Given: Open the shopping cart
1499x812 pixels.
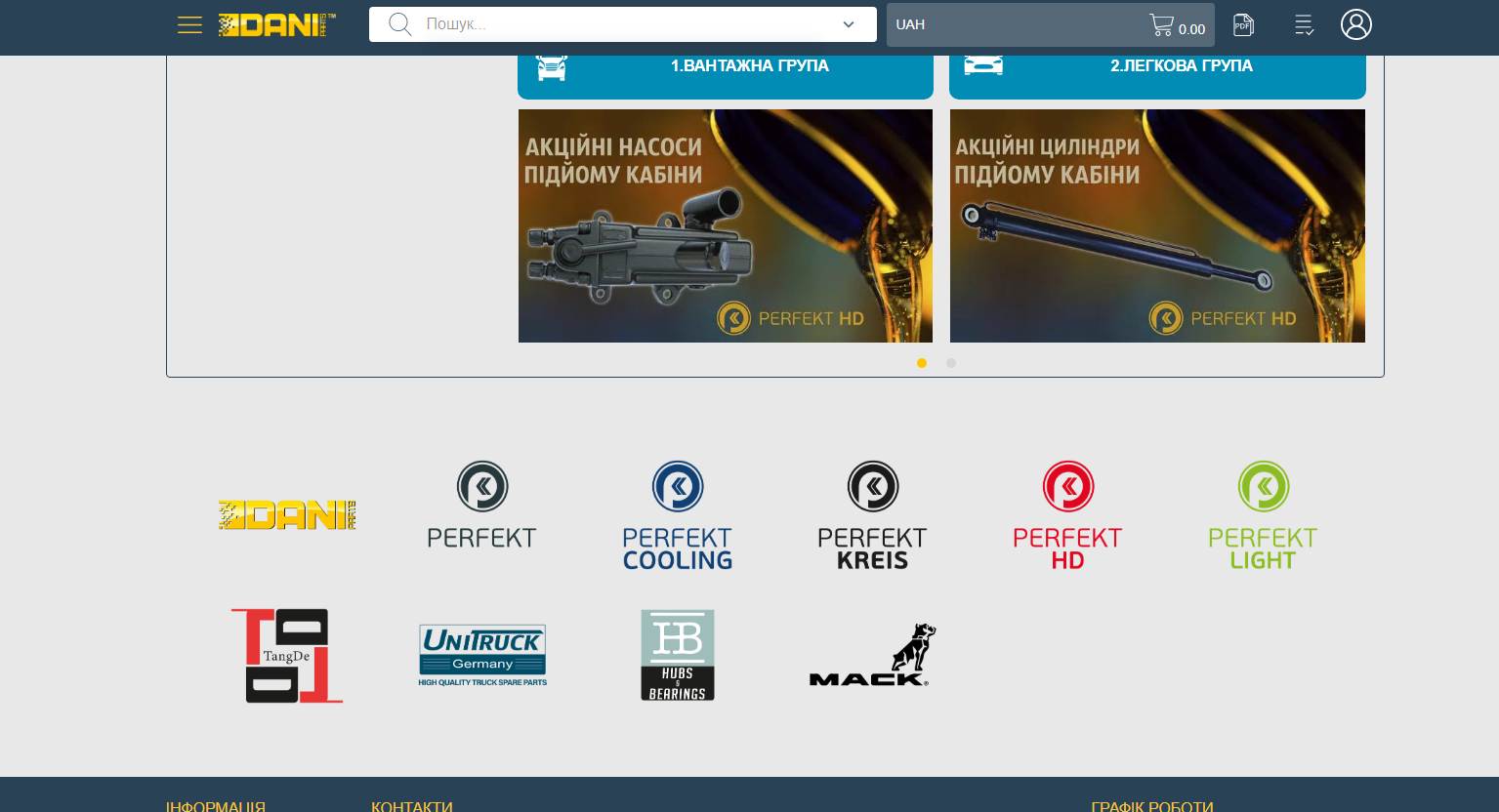Looking at the screenshot, I should click(1161, 25).
